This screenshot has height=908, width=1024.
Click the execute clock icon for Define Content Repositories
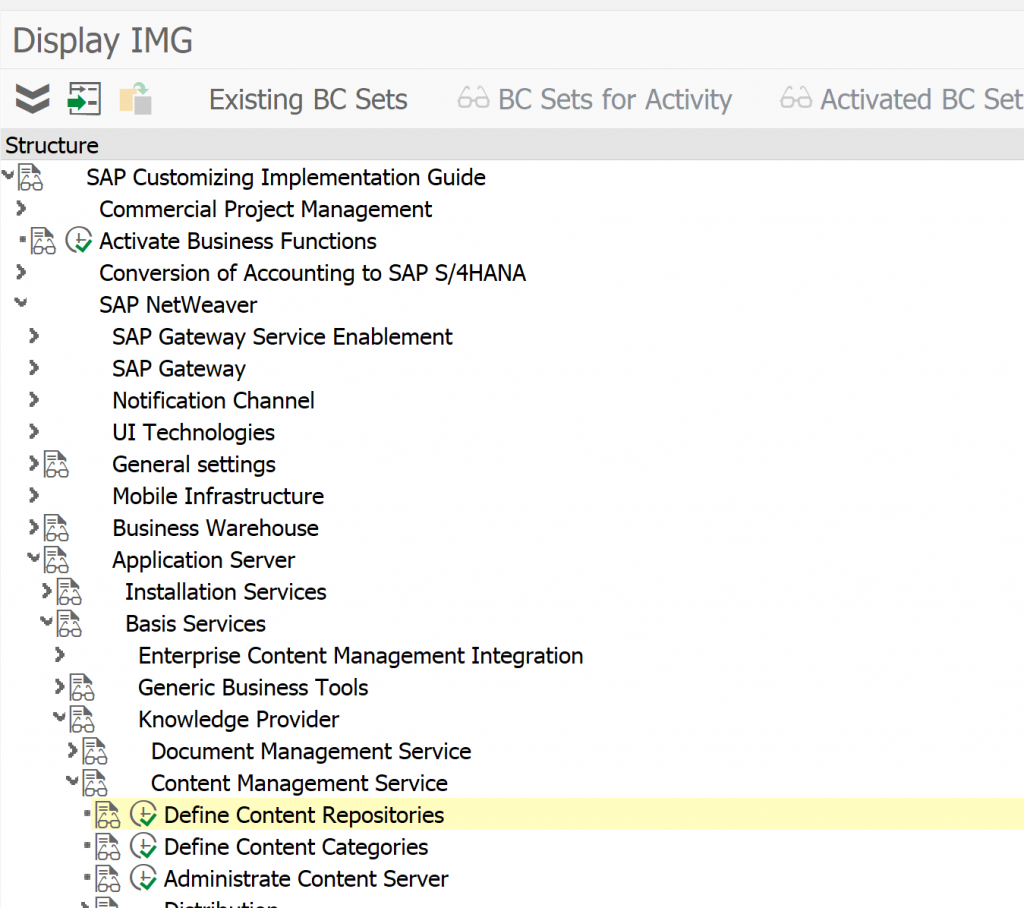click(144, 815)
